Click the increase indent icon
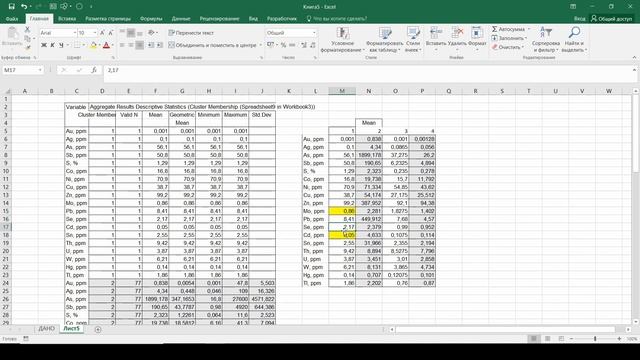This screenshot has width=640, height=360. [160, 45]
